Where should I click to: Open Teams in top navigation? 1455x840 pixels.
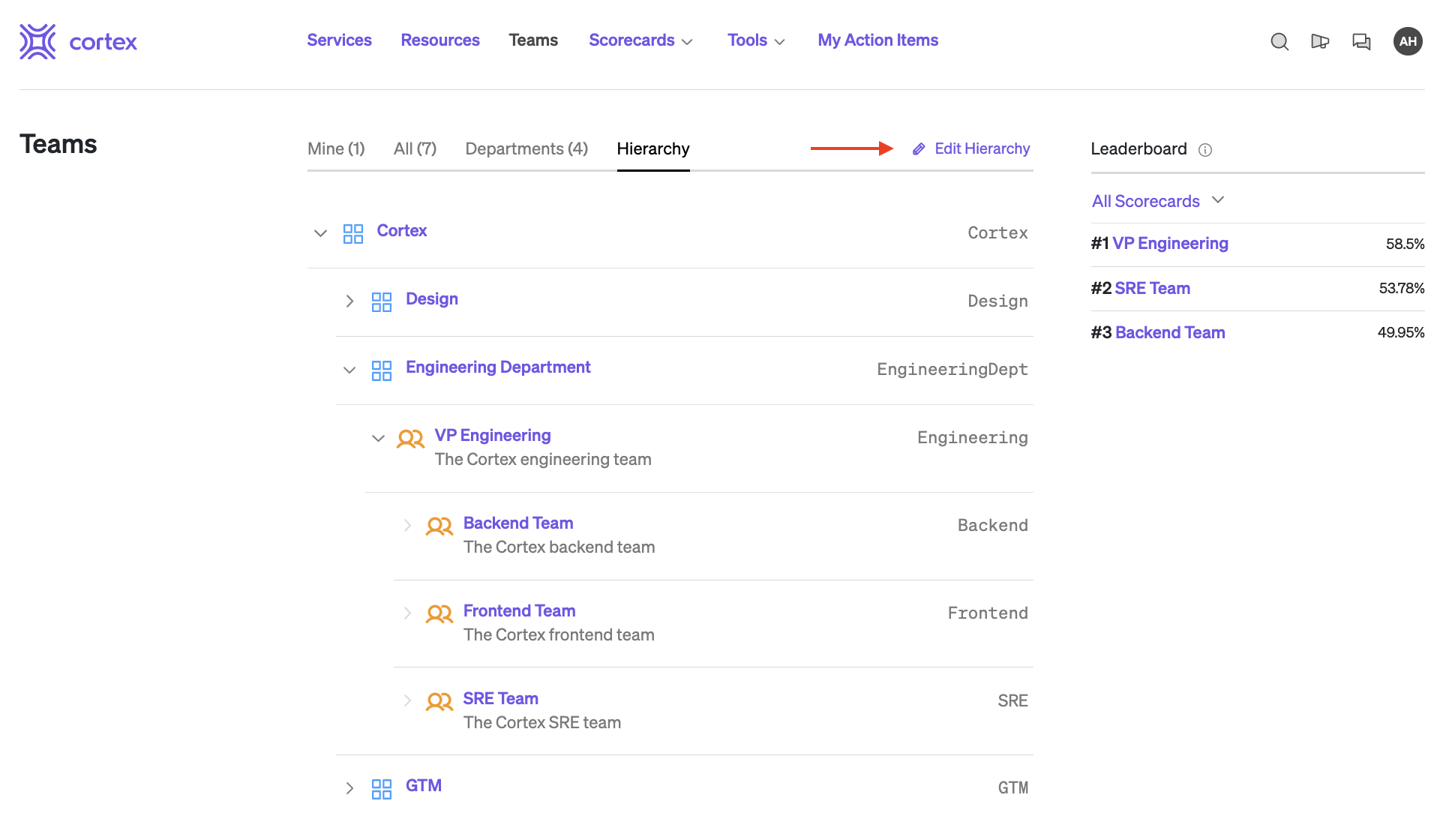point(533,40)
